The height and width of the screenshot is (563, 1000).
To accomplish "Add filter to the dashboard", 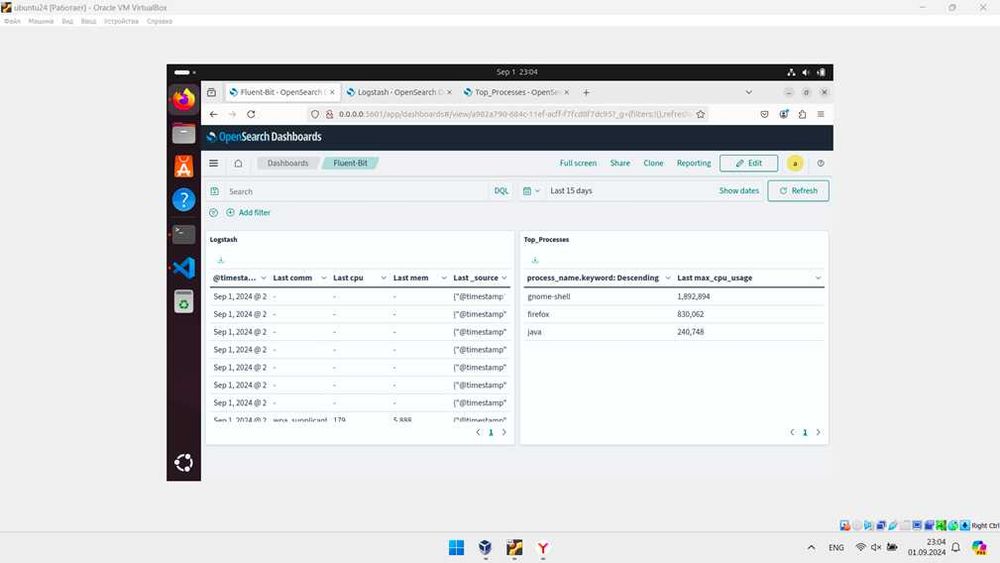I will 248,212.
